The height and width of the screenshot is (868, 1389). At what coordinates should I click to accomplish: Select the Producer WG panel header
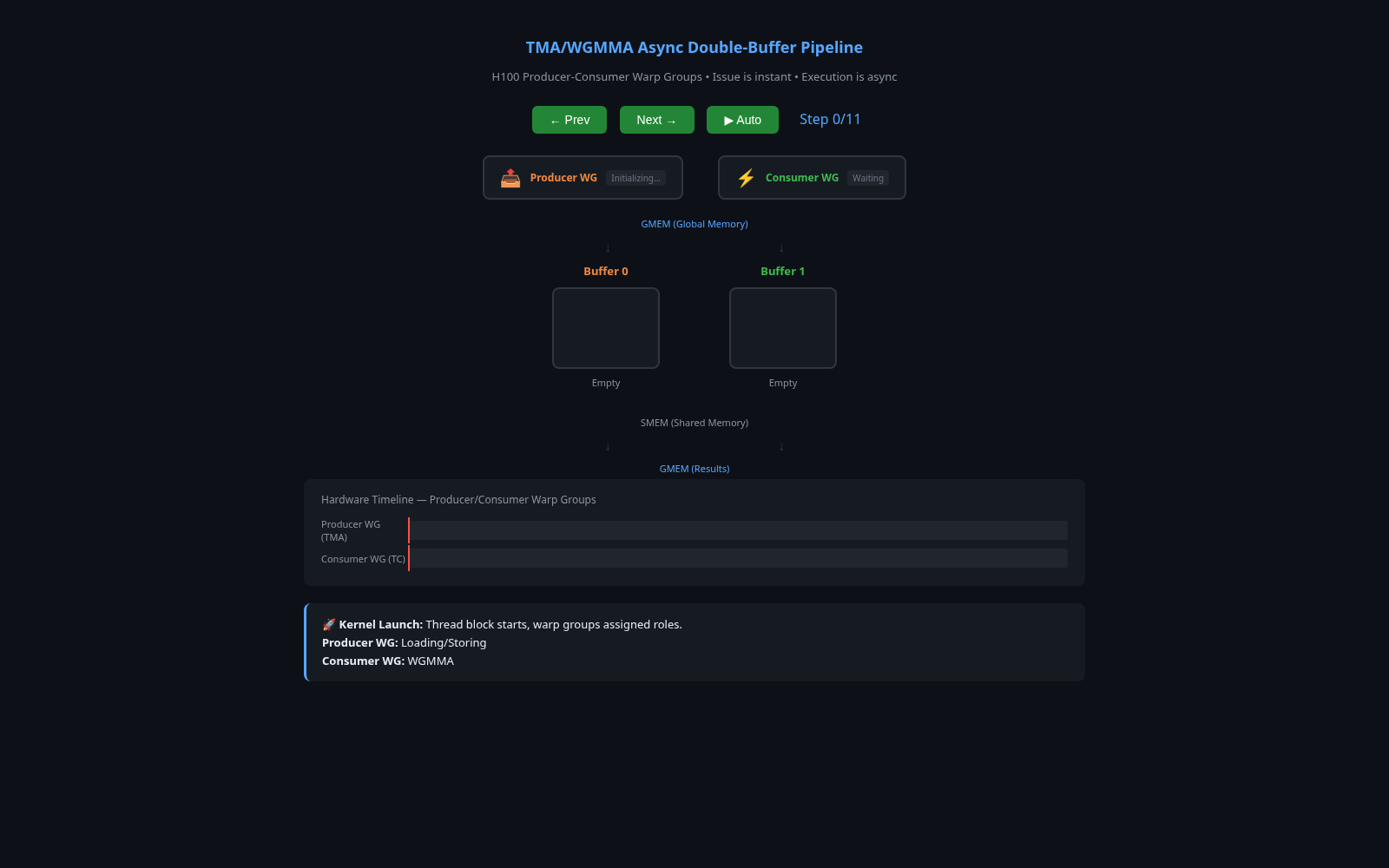(563, 177)
